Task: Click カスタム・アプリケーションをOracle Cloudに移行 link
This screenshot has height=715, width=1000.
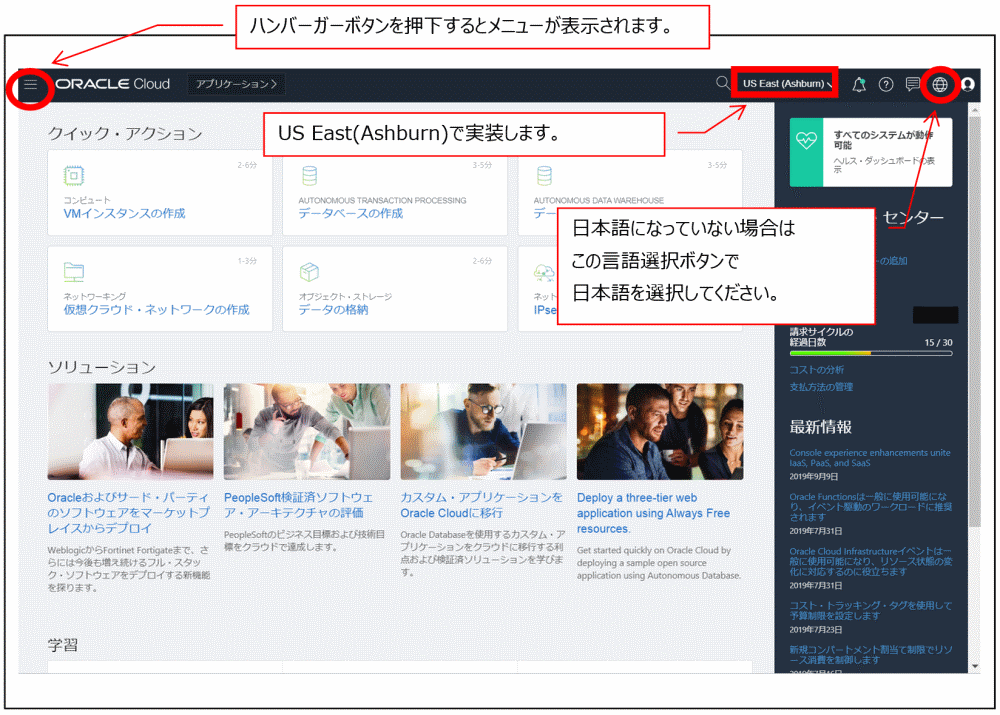Action: click(482, 505)
